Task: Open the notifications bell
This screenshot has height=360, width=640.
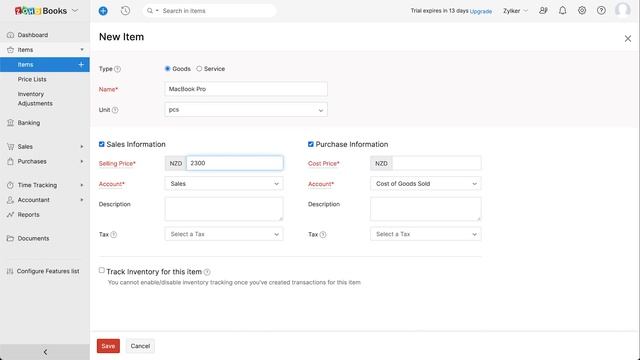Action: pos(562,11)
